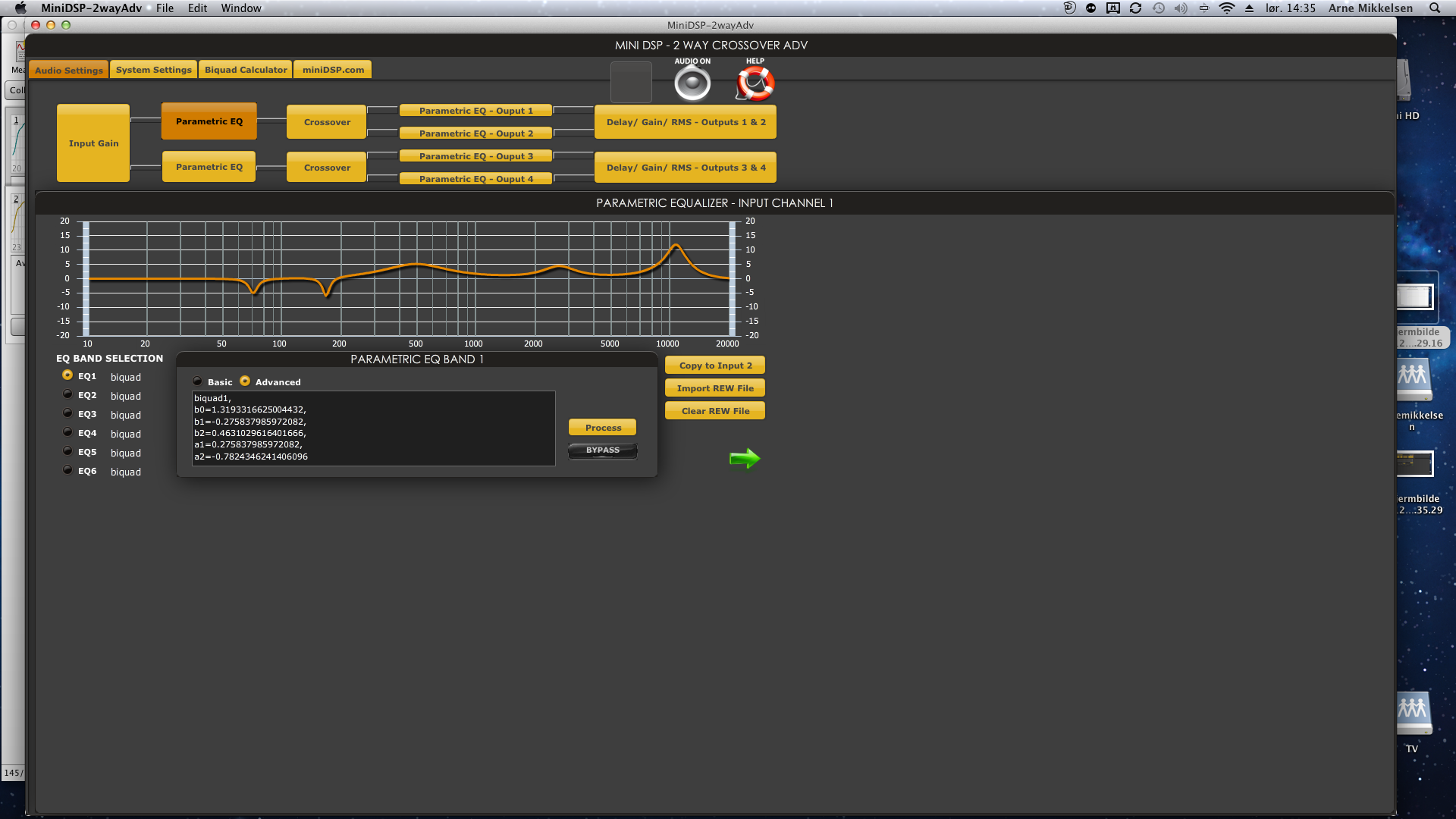Select EQ3 band radio button
This screenshot has width=1456, height=819.
(67, 413)
